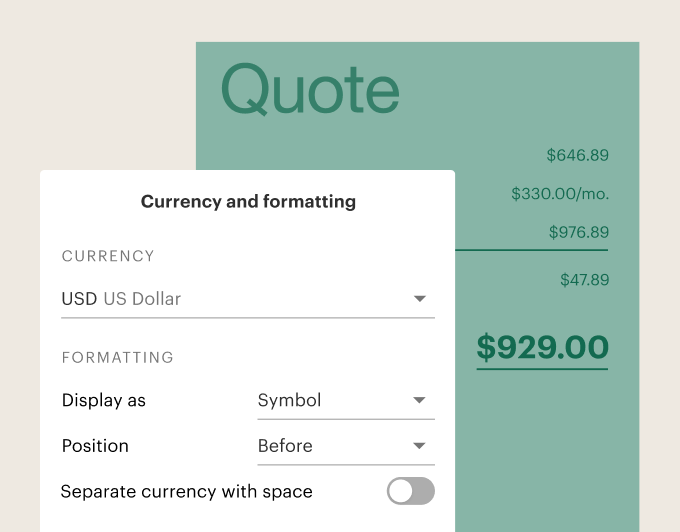
Task: Click the $646.89 price line
Action: [577, 155]
